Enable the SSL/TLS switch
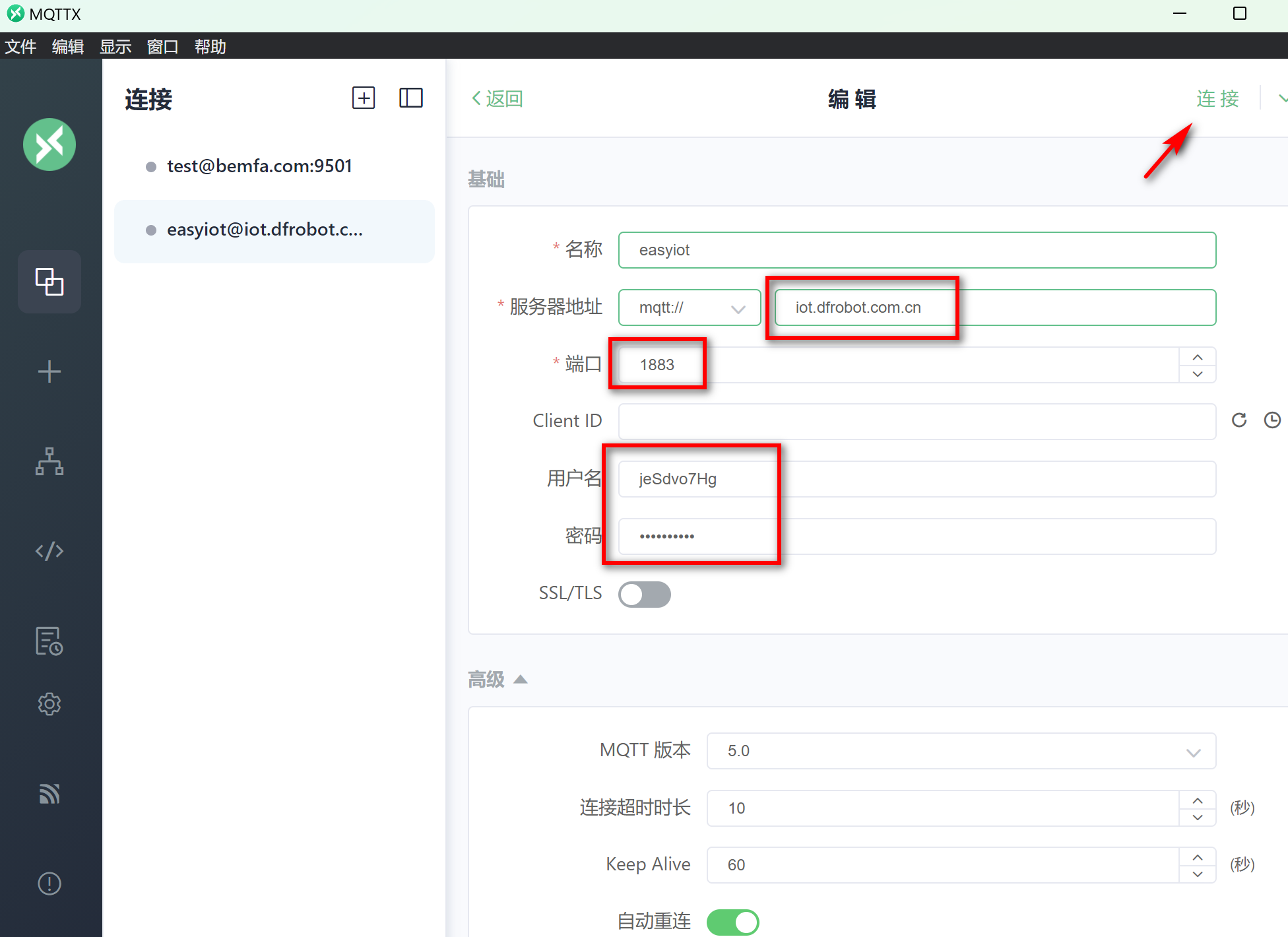This screenshot has height=937, width=1288. pyautogui.click(x=644, y=594)
